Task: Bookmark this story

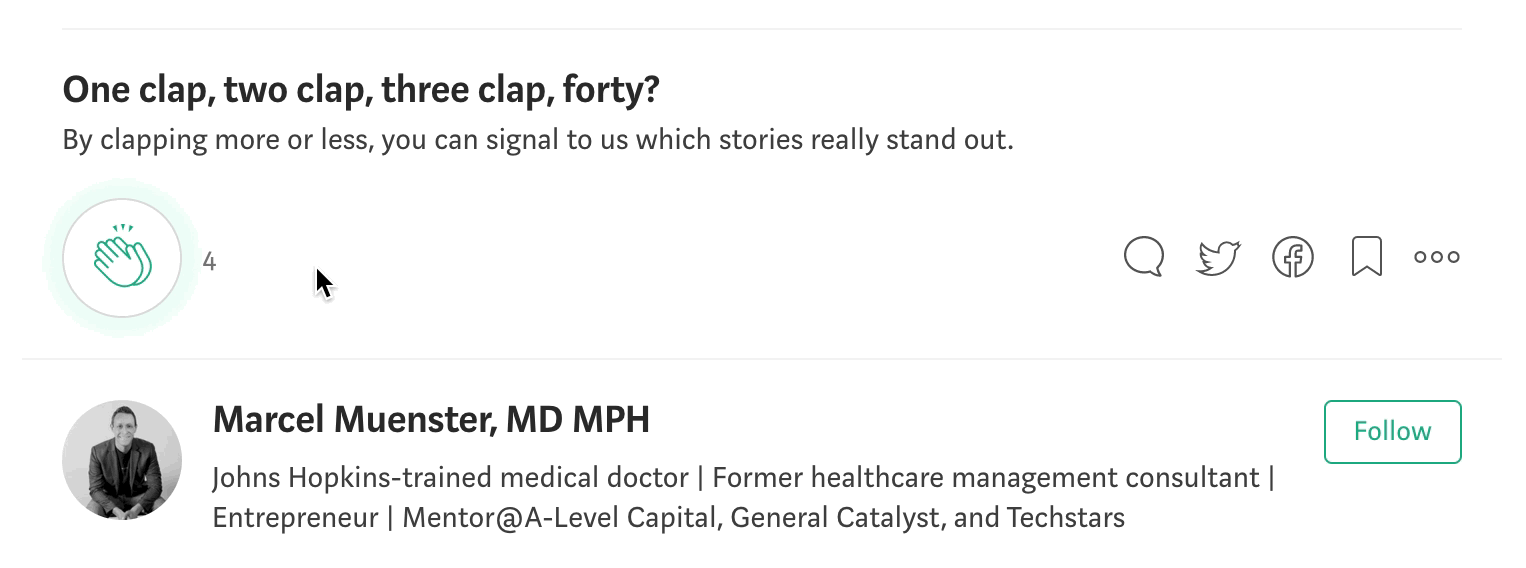Action: click(1366, 257)
